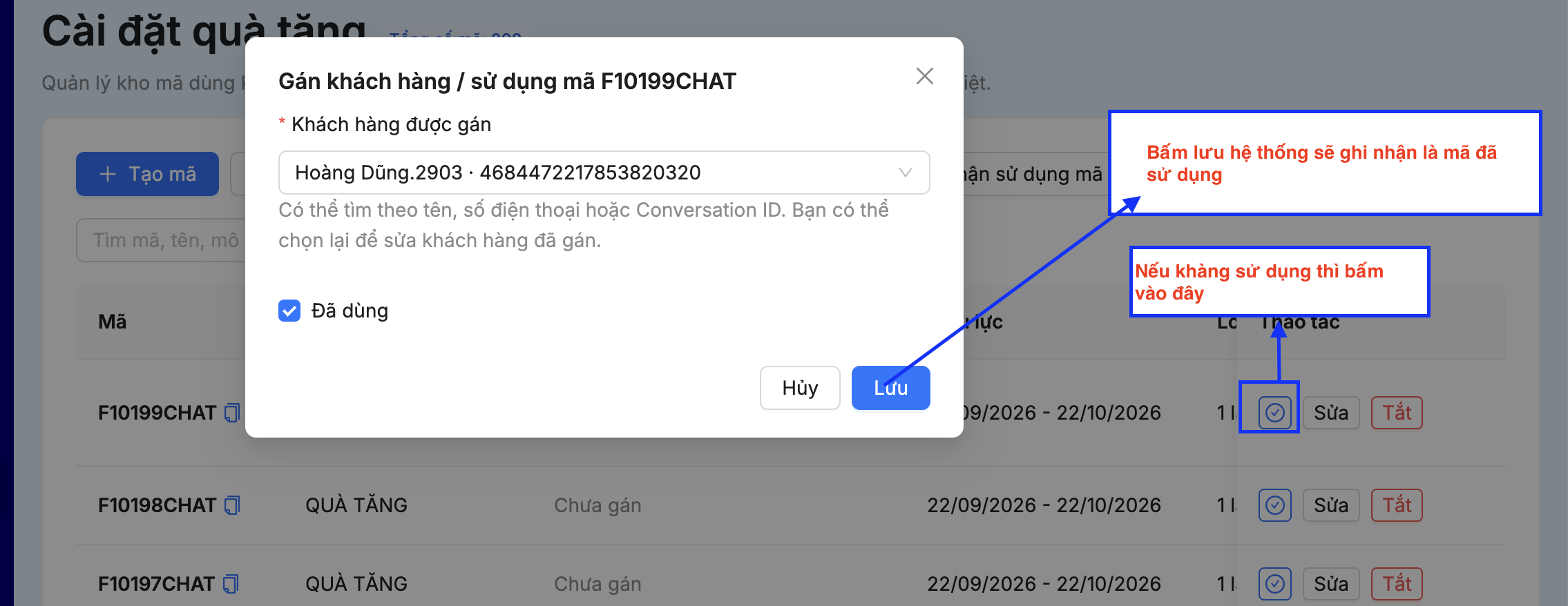
Task: Edit F10197CHAT with its Sửa button
Action: click(x=1331, y=584)
